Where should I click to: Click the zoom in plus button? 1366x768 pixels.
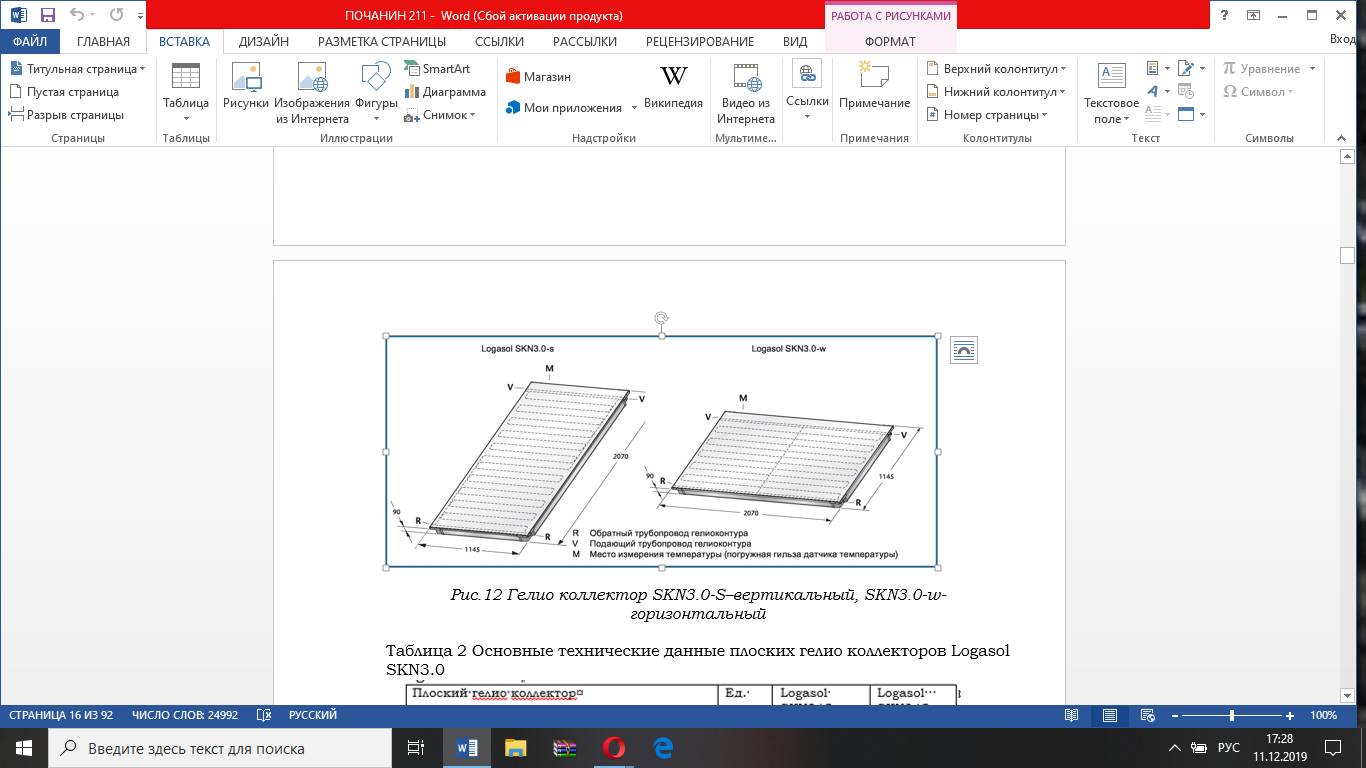[1290, 716]
